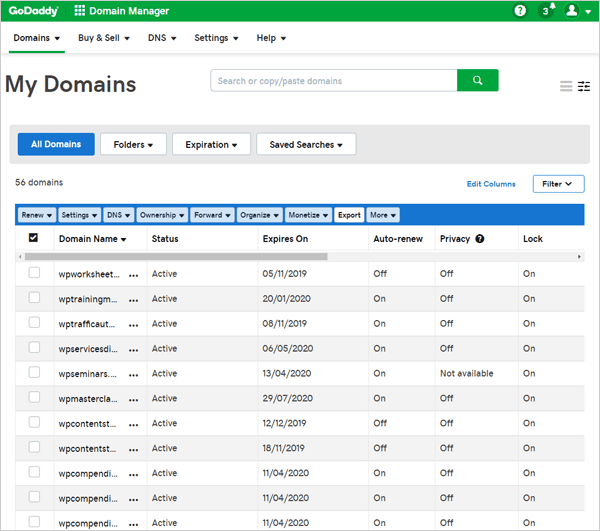Check the wpcontentst 18/11/2019 checkbox
600x531 pixels.
click(34, 446)
